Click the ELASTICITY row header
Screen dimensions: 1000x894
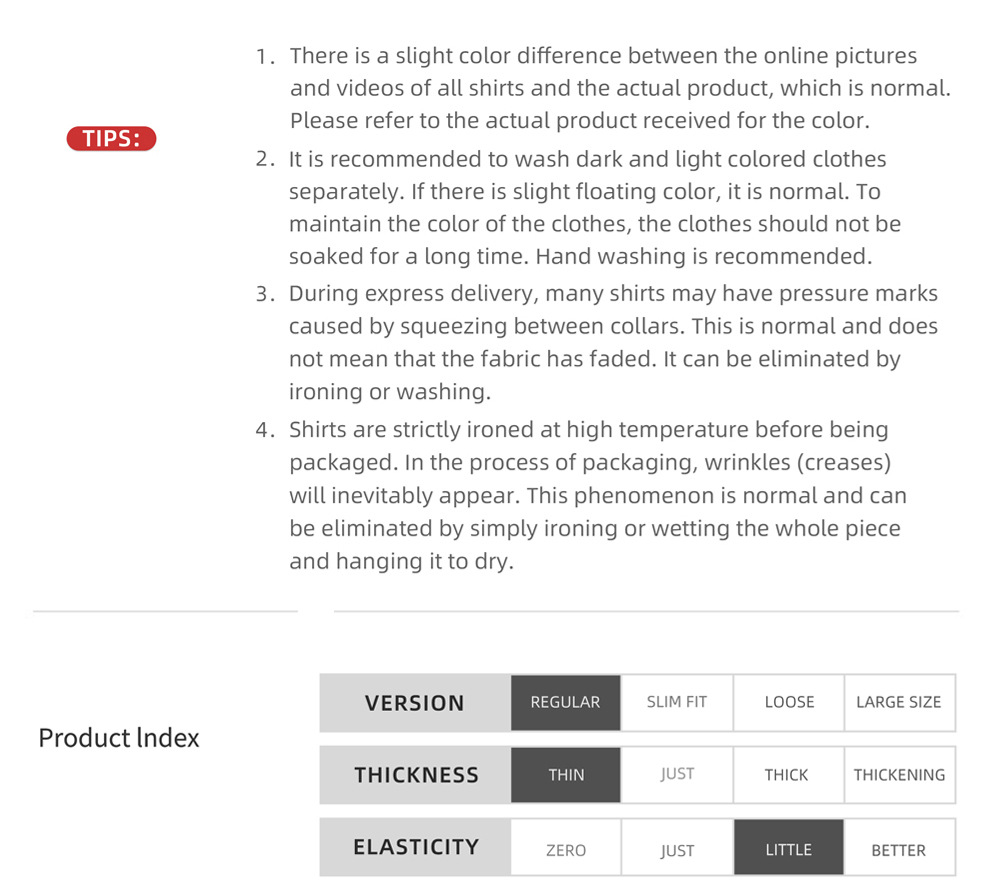click(x=415, y=847)
